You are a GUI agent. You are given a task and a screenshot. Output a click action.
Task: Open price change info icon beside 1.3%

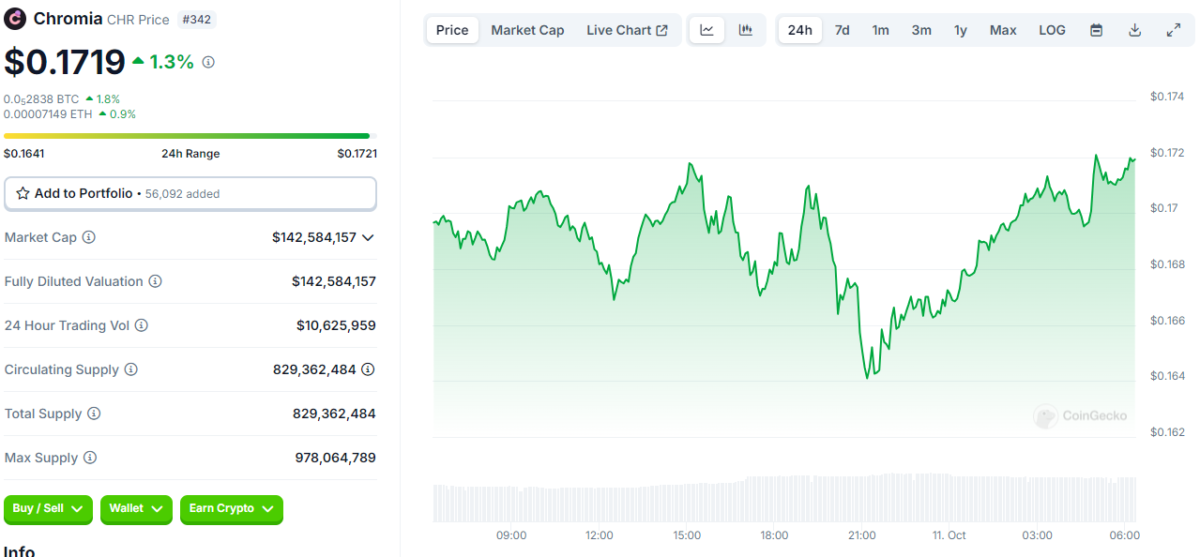[x=208, y=62]
